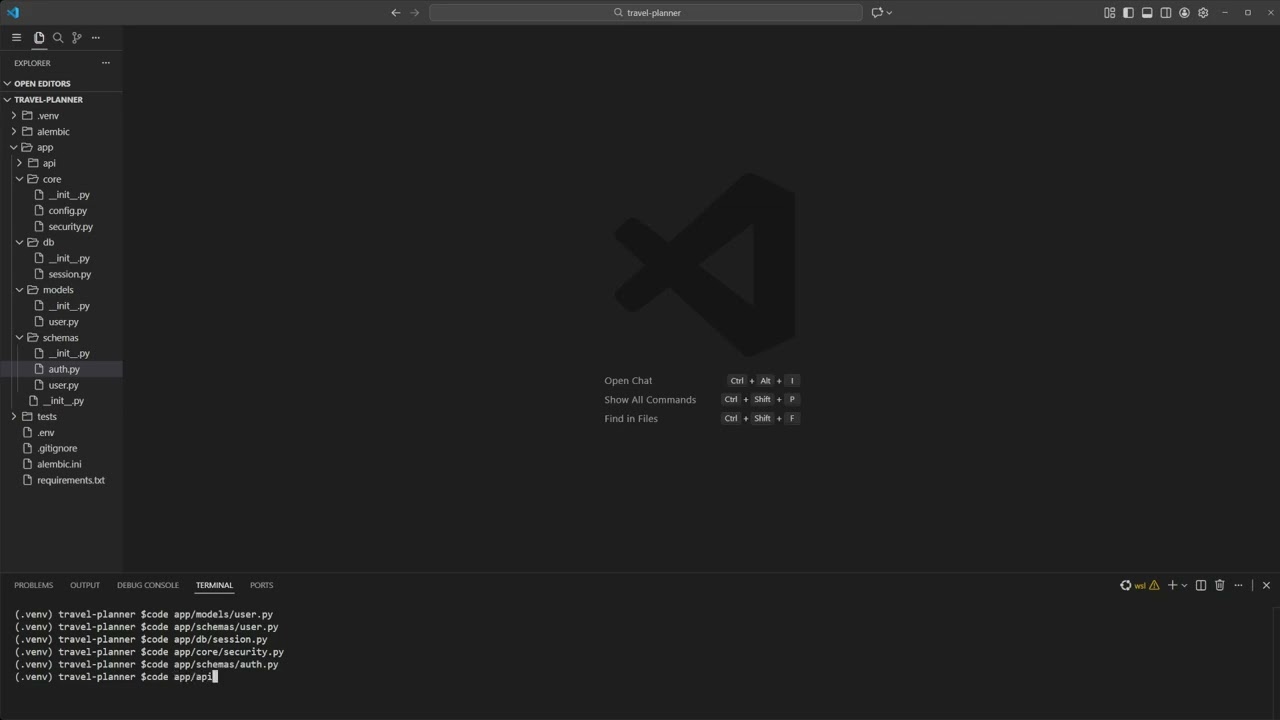Open security.py file
The height and width of the screenshot is (720, 1280).
(61, 227)
